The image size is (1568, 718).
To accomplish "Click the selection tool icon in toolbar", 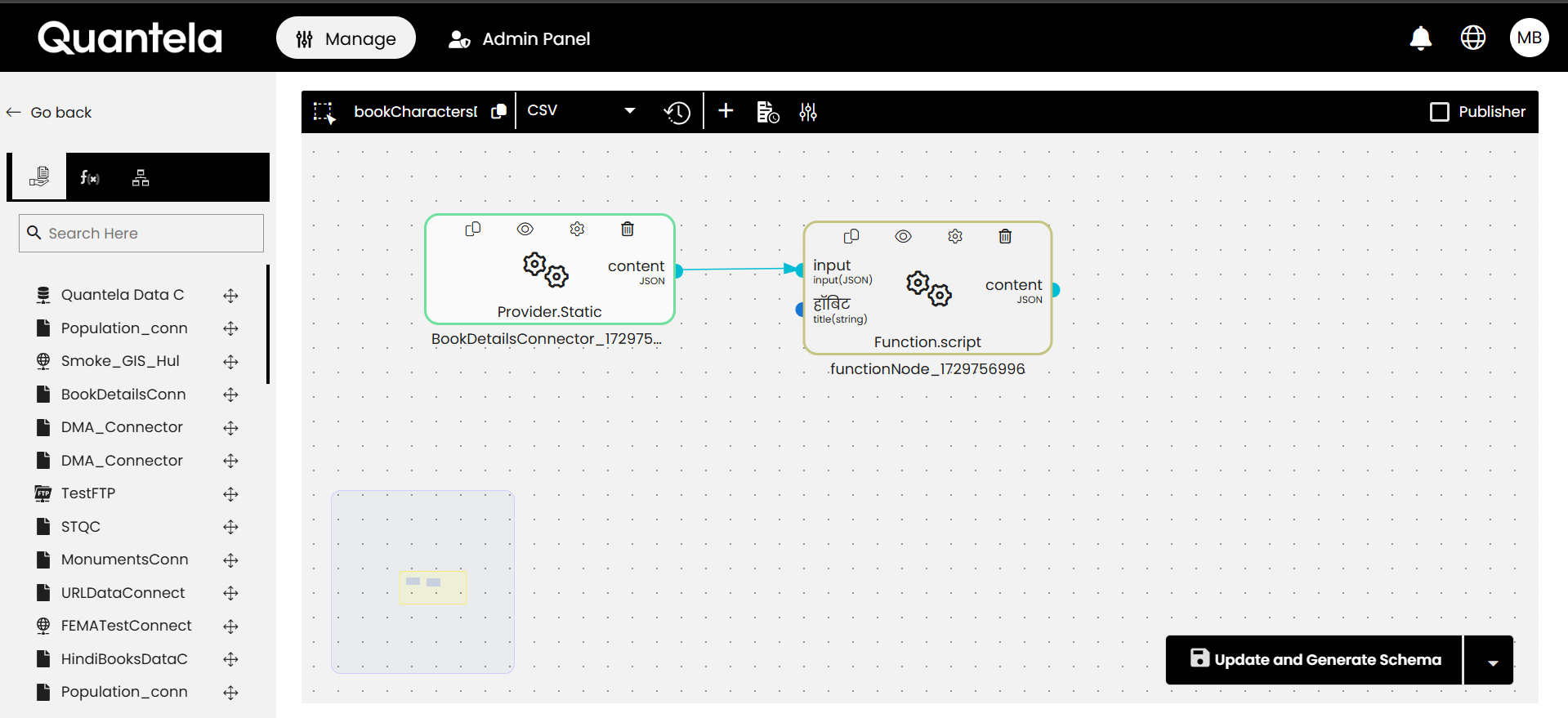I will (x=324, y=112).
